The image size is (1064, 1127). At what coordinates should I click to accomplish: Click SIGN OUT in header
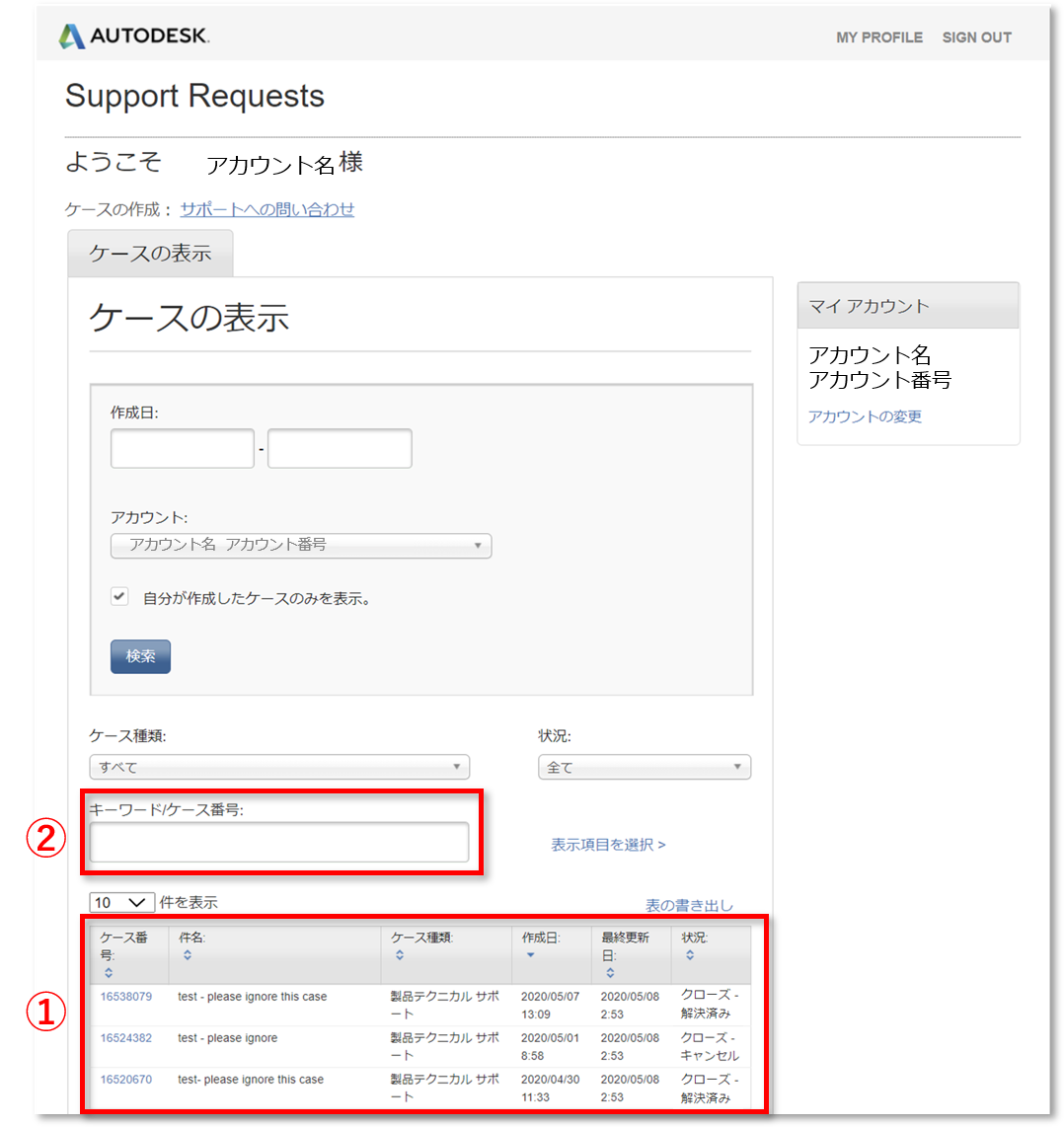tap(977, 38)
